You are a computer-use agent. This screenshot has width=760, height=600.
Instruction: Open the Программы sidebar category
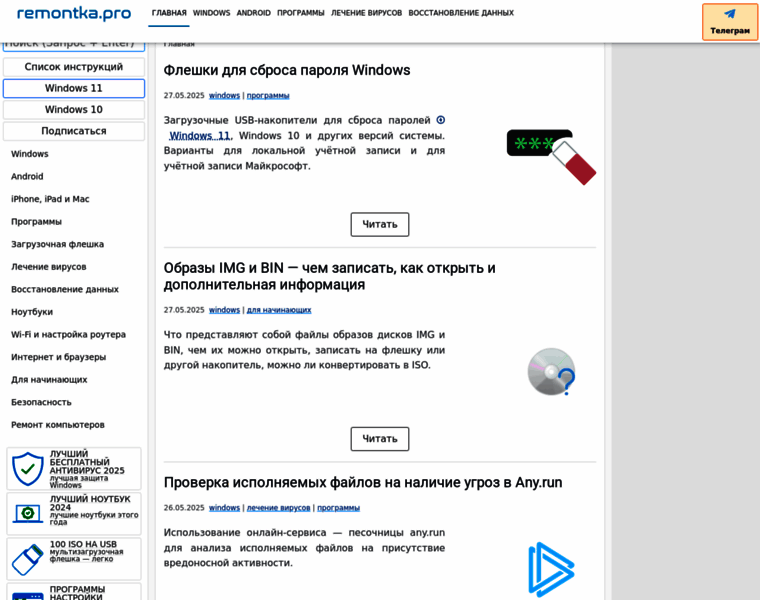(36, 221)
